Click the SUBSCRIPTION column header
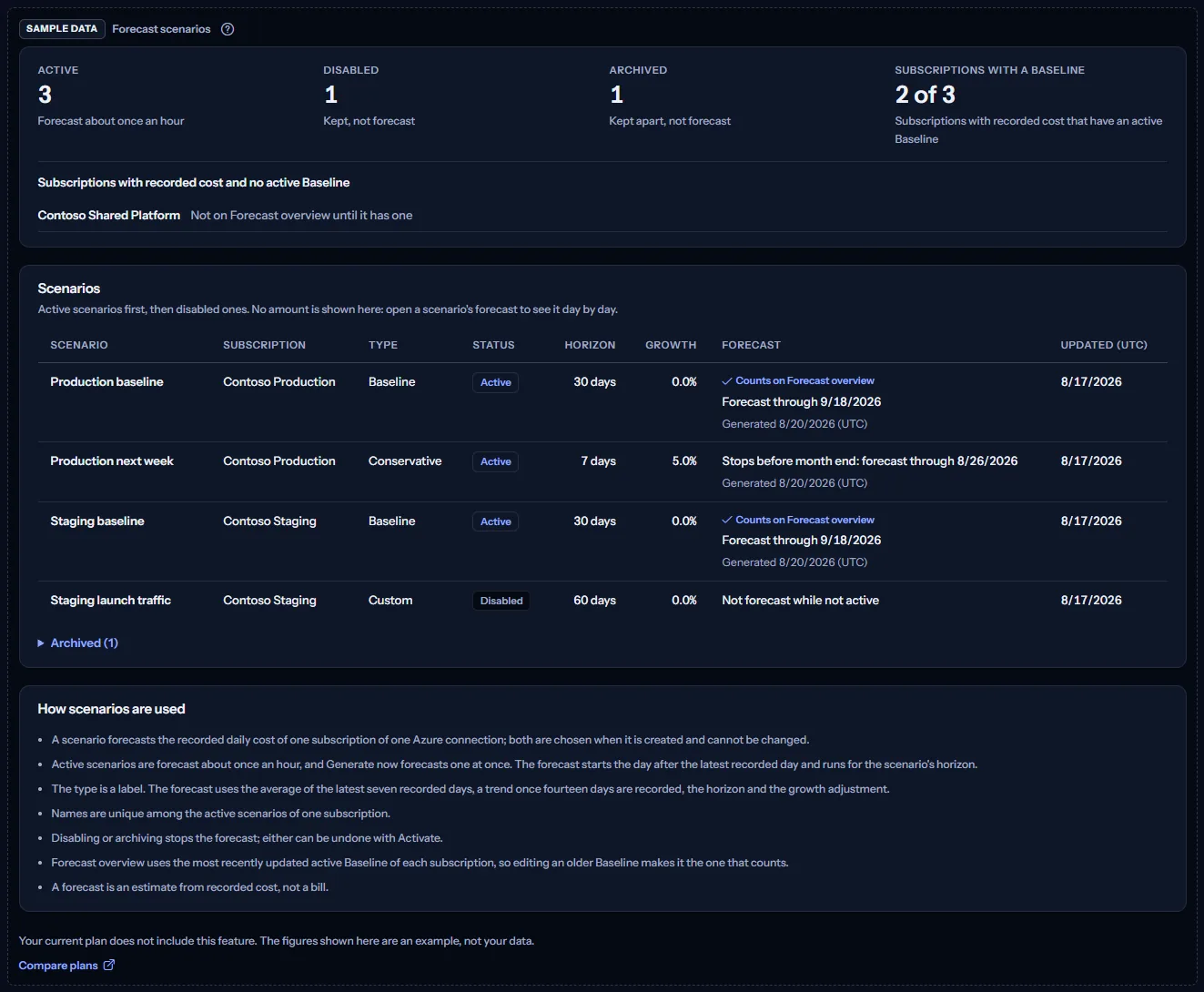Image resolution: width=1204 pixels, height=992 pixels. tap(264, 345)
